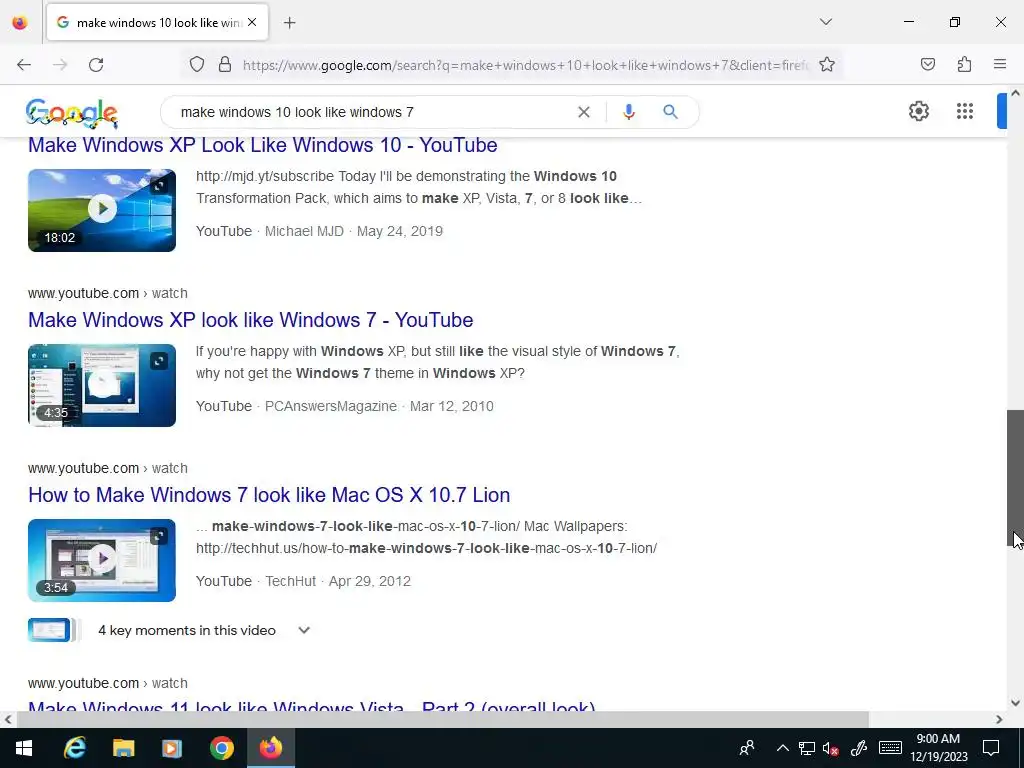Launch Internet Explorer from taskbar
This screenshot has width=1024, height=768.
click(74, 748)
